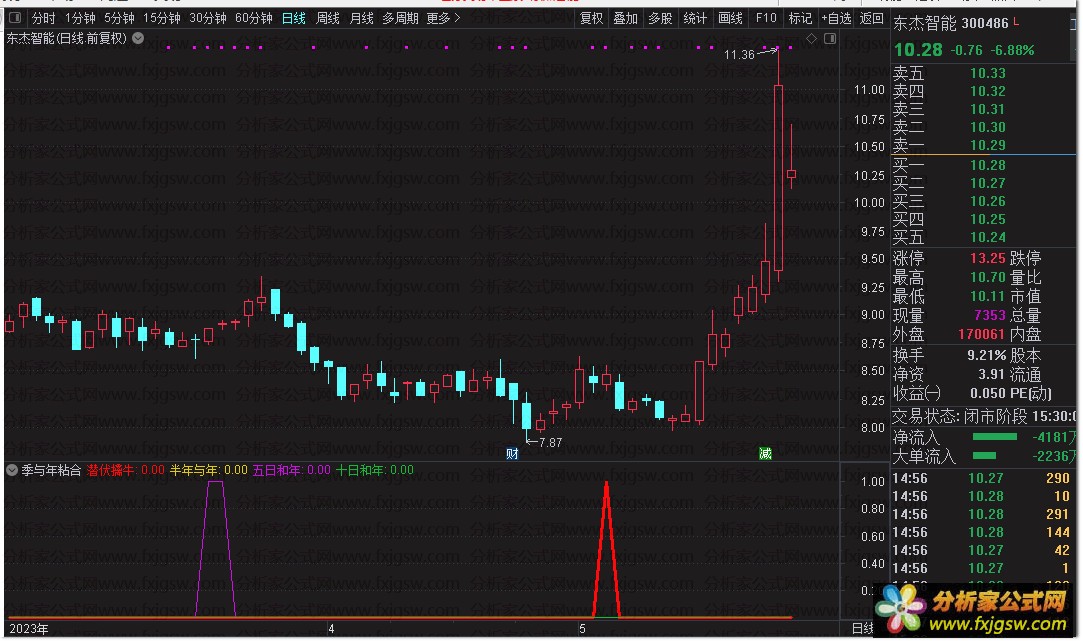Switch to 分时 chart view
The image size is (1083, 641).
[x=44, y=18]
